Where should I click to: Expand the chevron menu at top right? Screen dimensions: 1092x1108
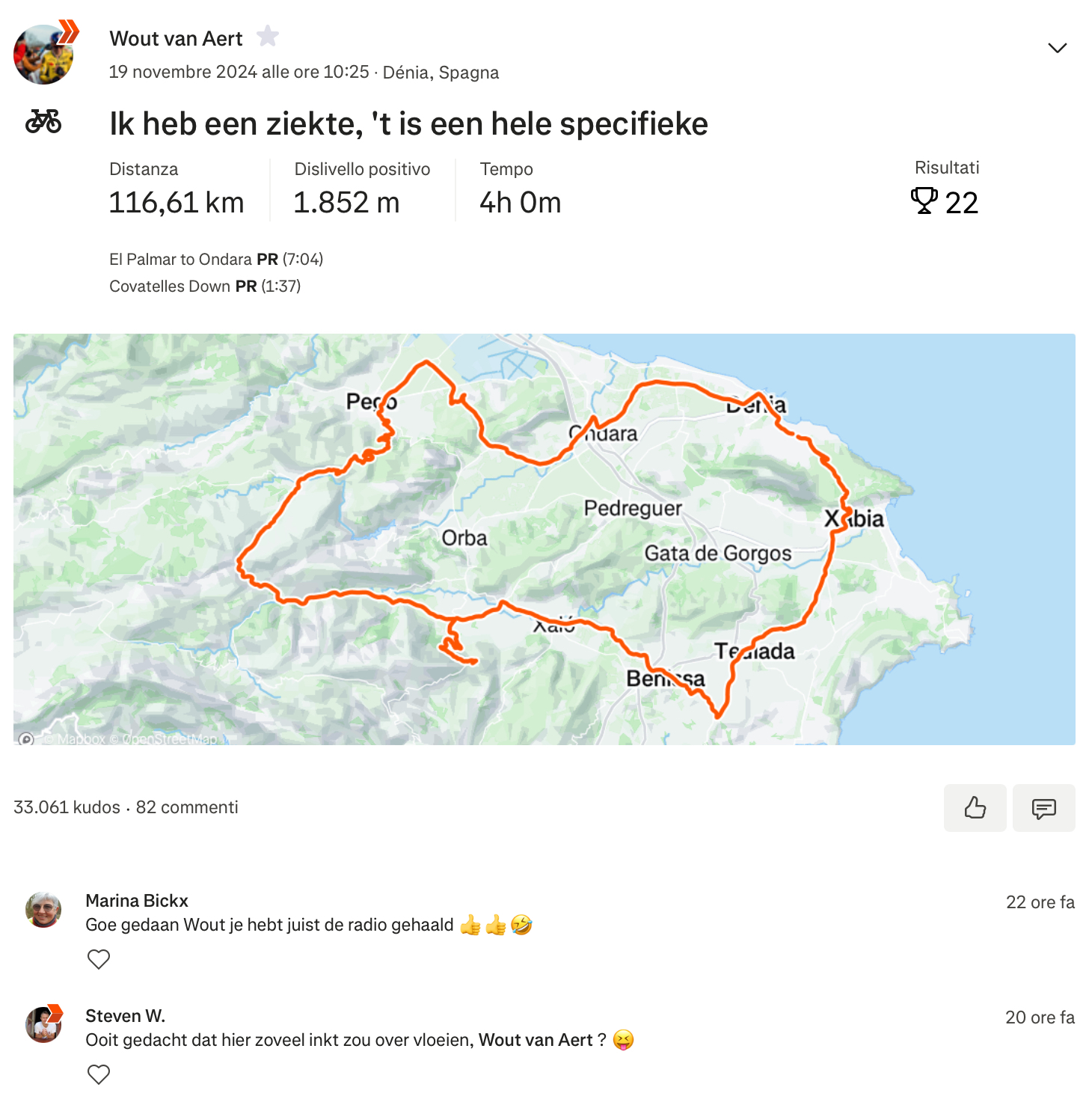[x=1057, y=48]
